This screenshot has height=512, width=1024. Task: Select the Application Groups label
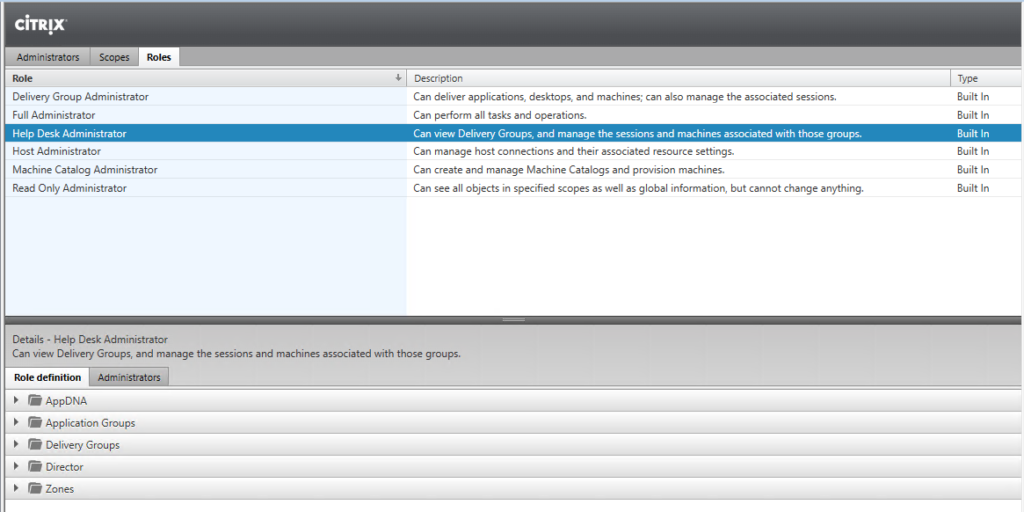click(x=90, y=423)
